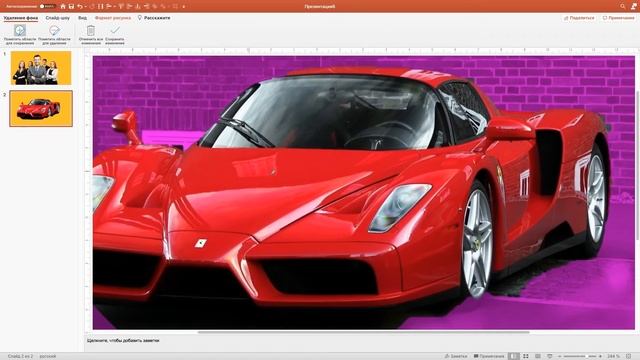Click the language indicator in status bar

tap(48, 356)
